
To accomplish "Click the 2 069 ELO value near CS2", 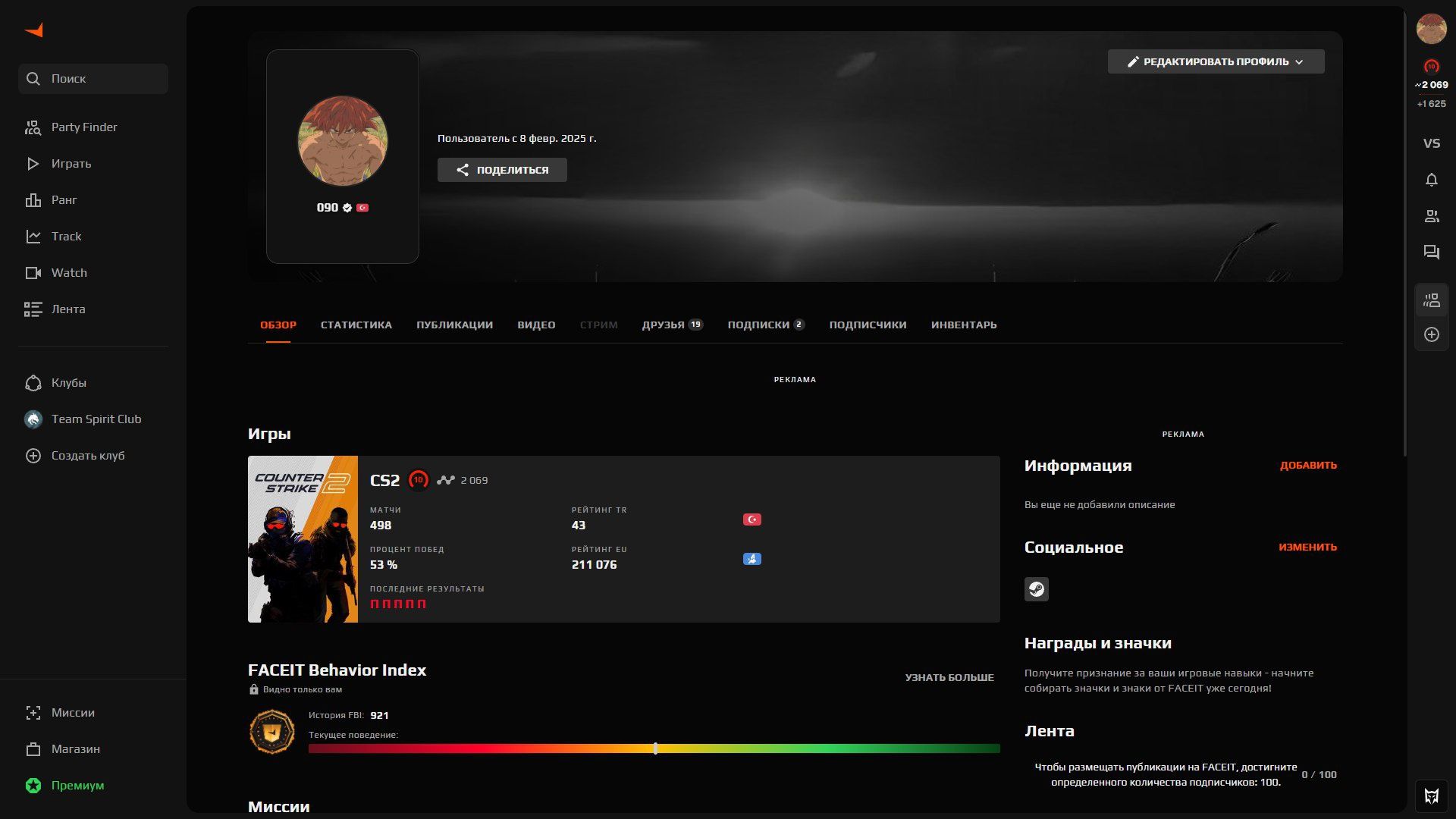I will (474, 480).
